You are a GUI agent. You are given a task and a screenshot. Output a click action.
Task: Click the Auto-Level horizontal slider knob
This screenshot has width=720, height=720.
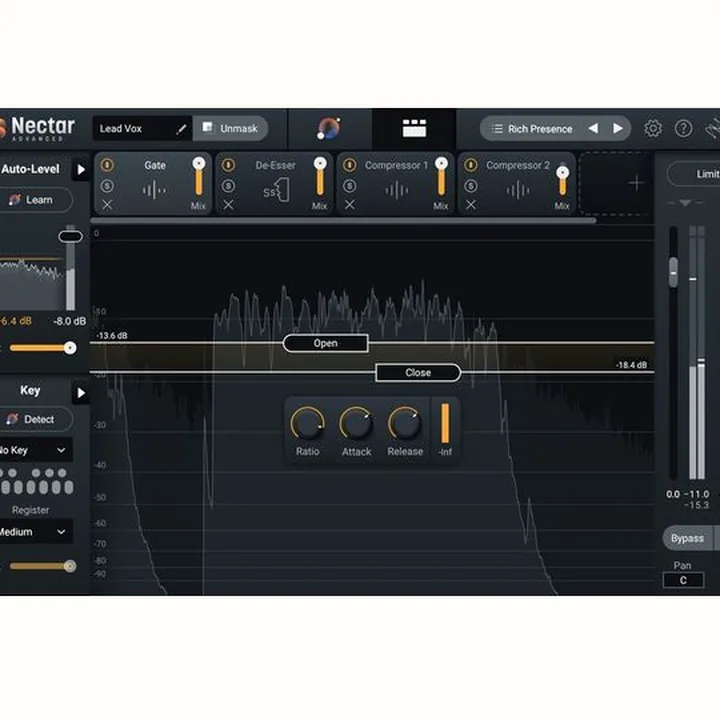[70, 348]
